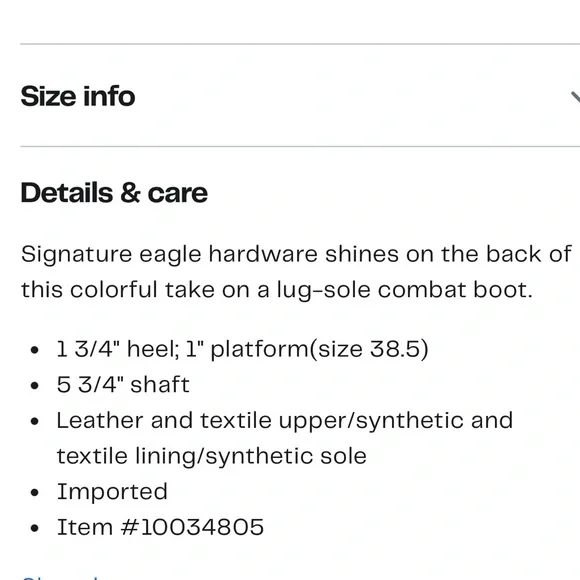
Task: Click the divider line below Size info
Action: tap(300, 146)
